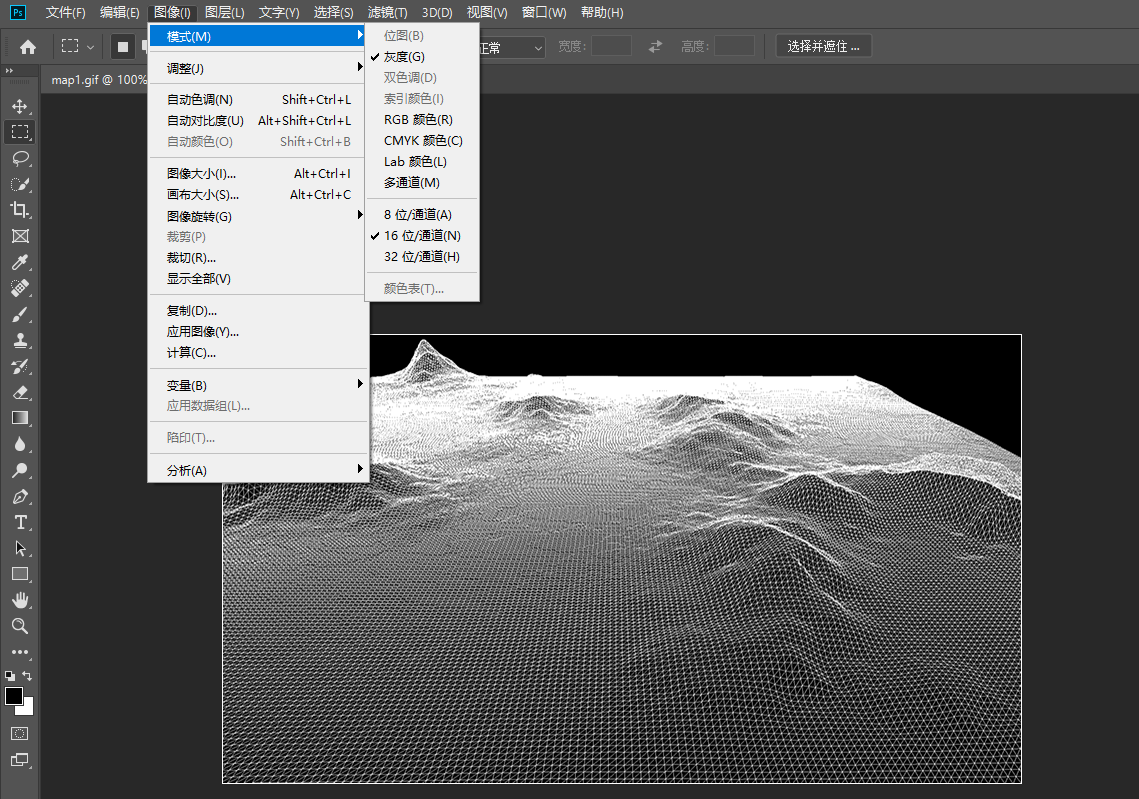Click 选择并遮住 button
This screenshot has width=1139, height=799.
pos(823,46)
